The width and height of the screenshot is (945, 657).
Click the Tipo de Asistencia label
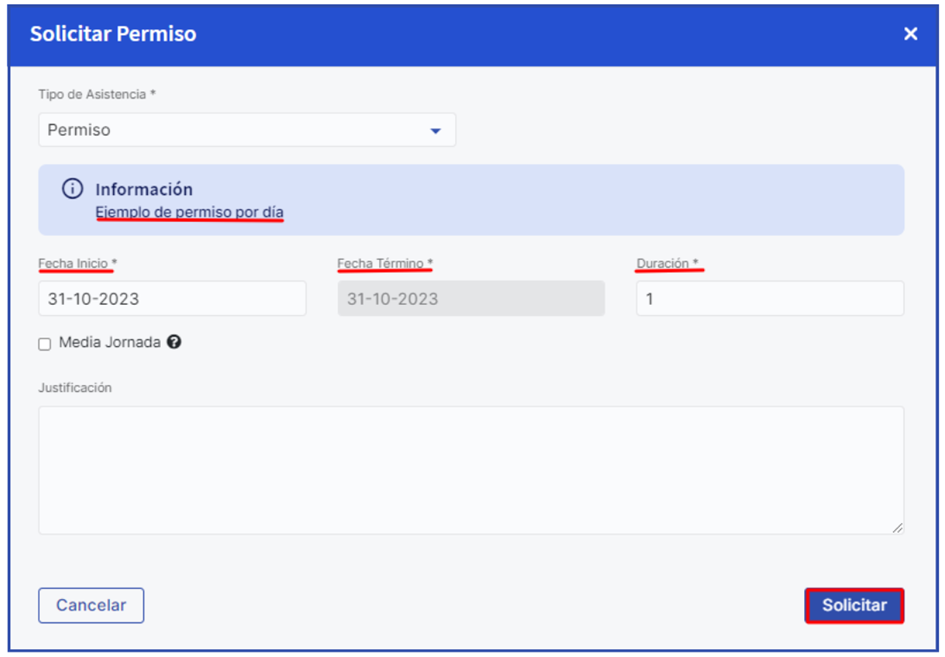tap(97, 94)
